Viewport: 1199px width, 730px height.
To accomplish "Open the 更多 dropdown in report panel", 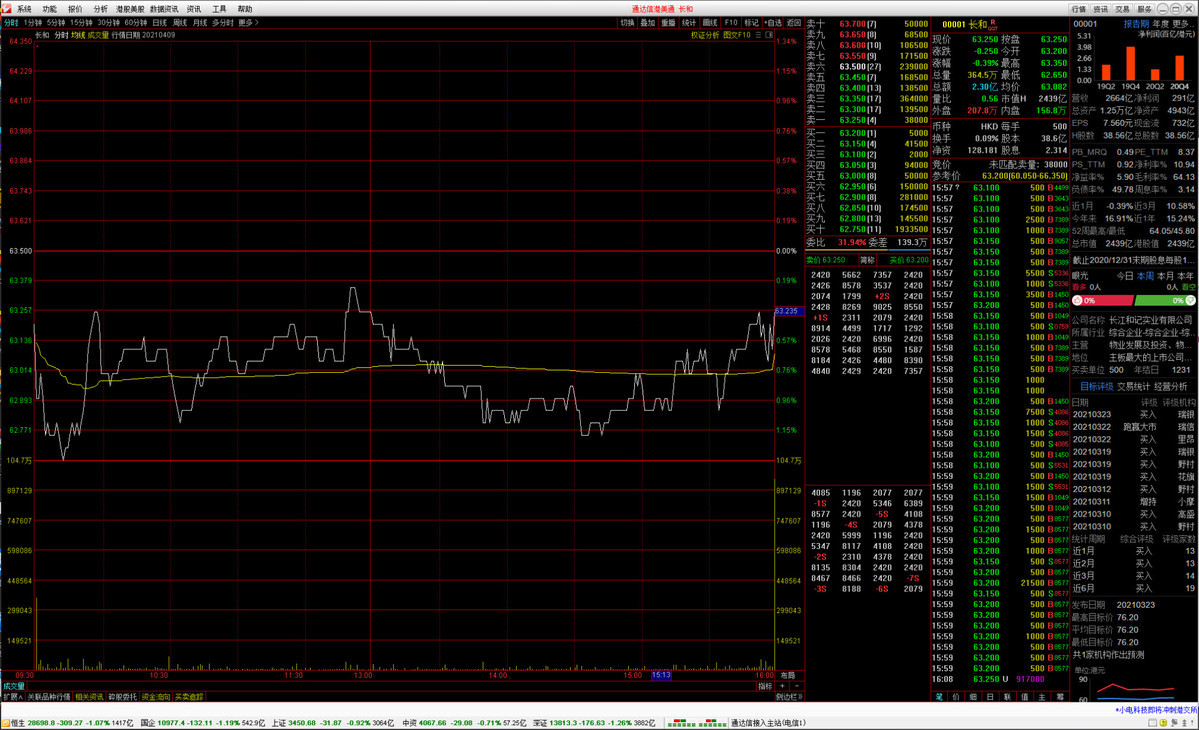I will (x=1184, y=24).
